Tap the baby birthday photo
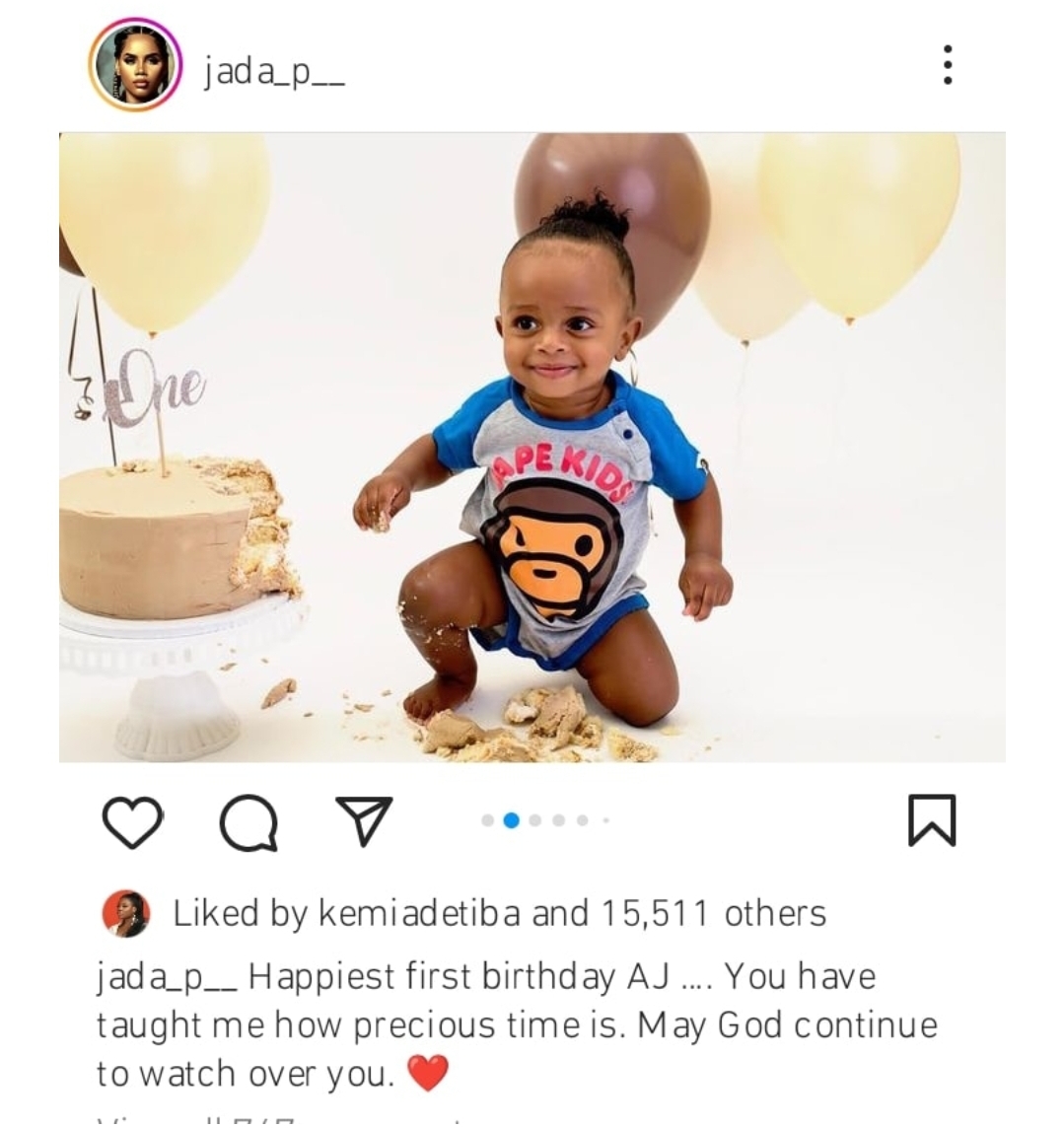Image resolution: width=1064 pixels, height=1128 pixels. point(532,447)
